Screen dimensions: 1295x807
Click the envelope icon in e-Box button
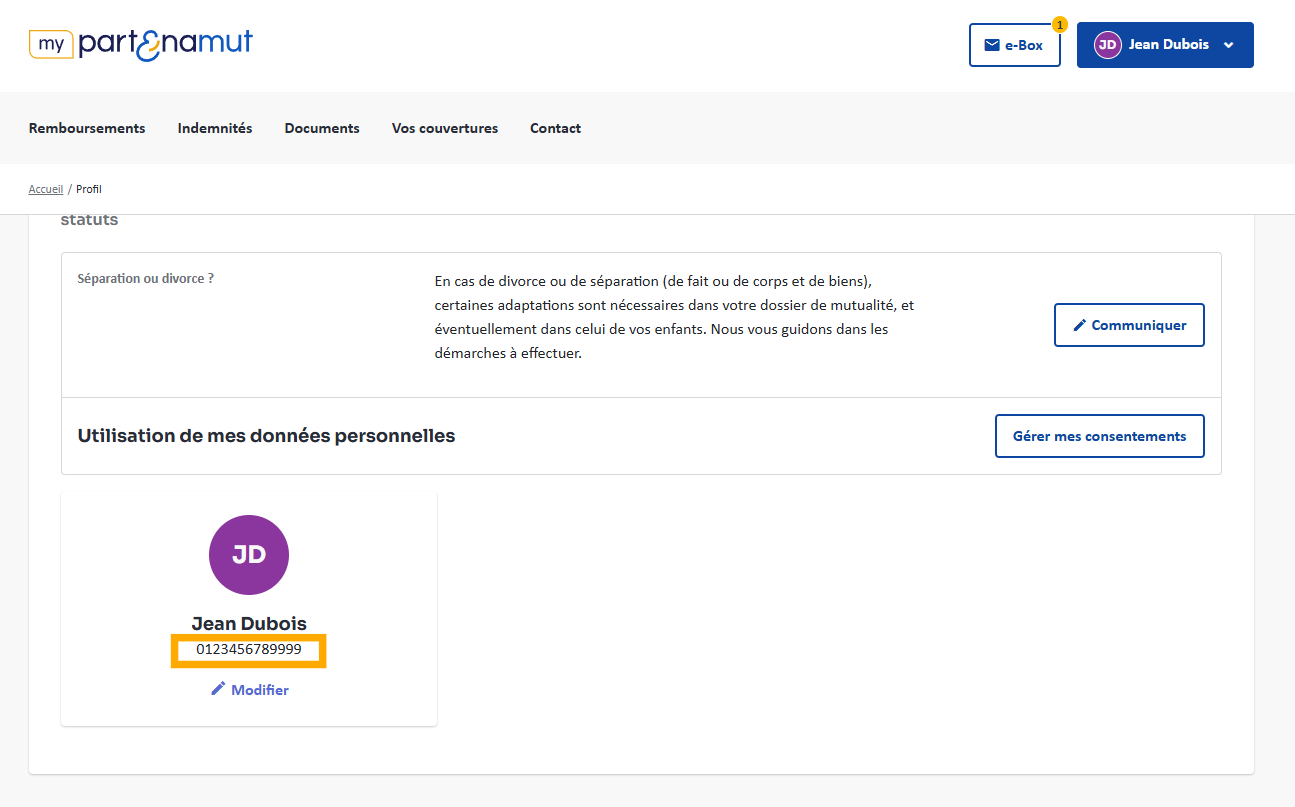click(x=992, y=45)
